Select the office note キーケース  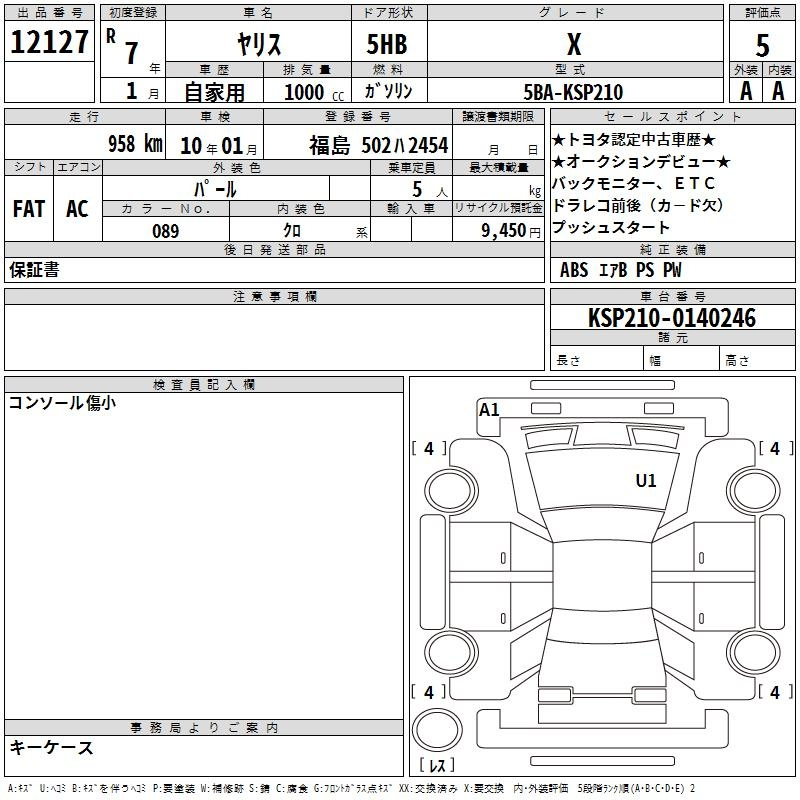point(51,747)
